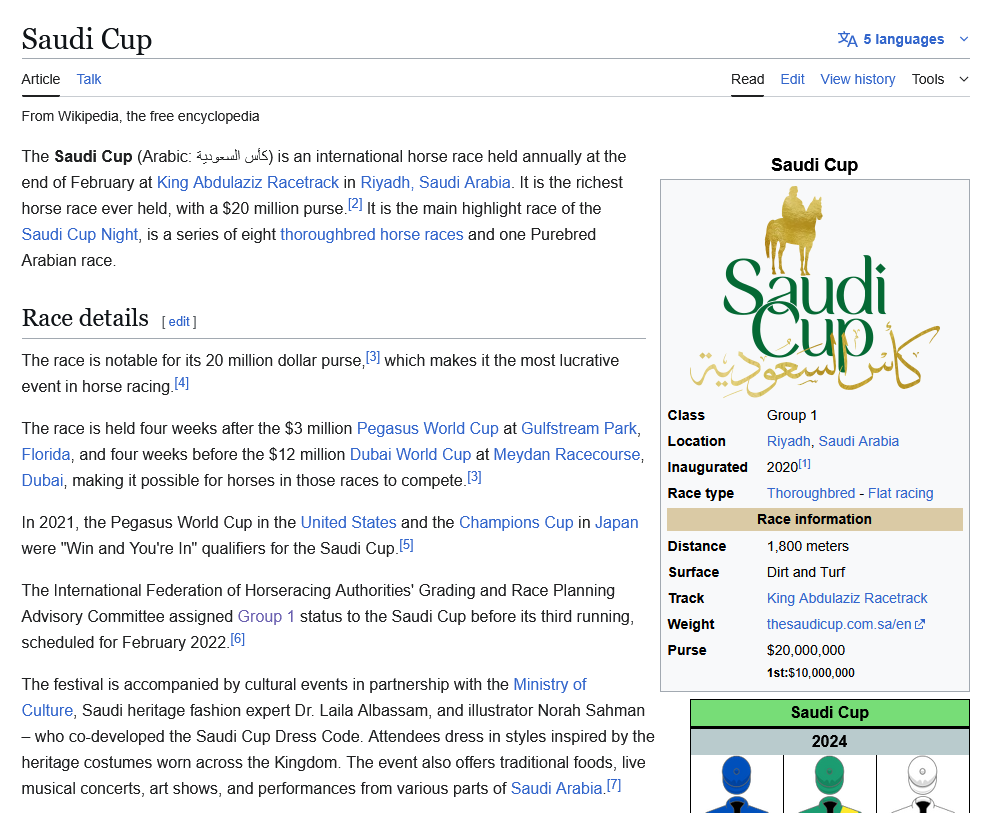Click the green Saudi Cup table header
The height and width of the screenshot is (813, 981).
click(x=830, y=713)
